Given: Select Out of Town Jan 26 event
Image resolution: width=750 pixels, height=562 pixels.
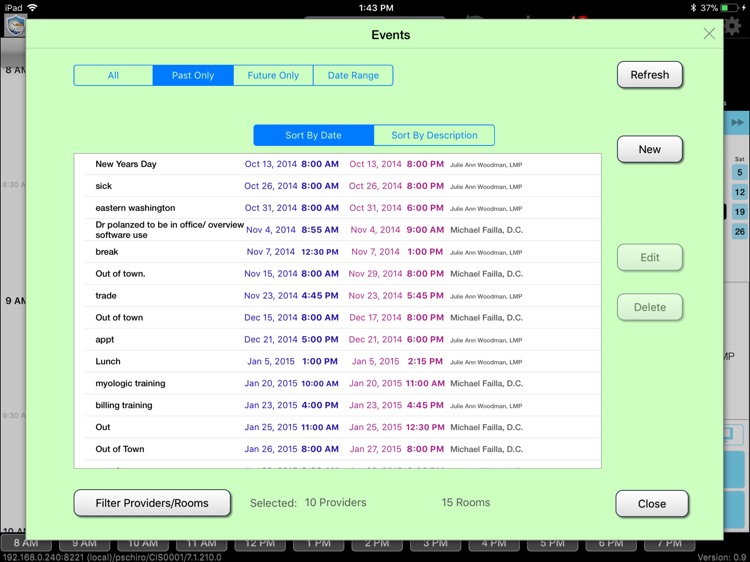Looking at the screenshot, I should [x=337, y=449].
